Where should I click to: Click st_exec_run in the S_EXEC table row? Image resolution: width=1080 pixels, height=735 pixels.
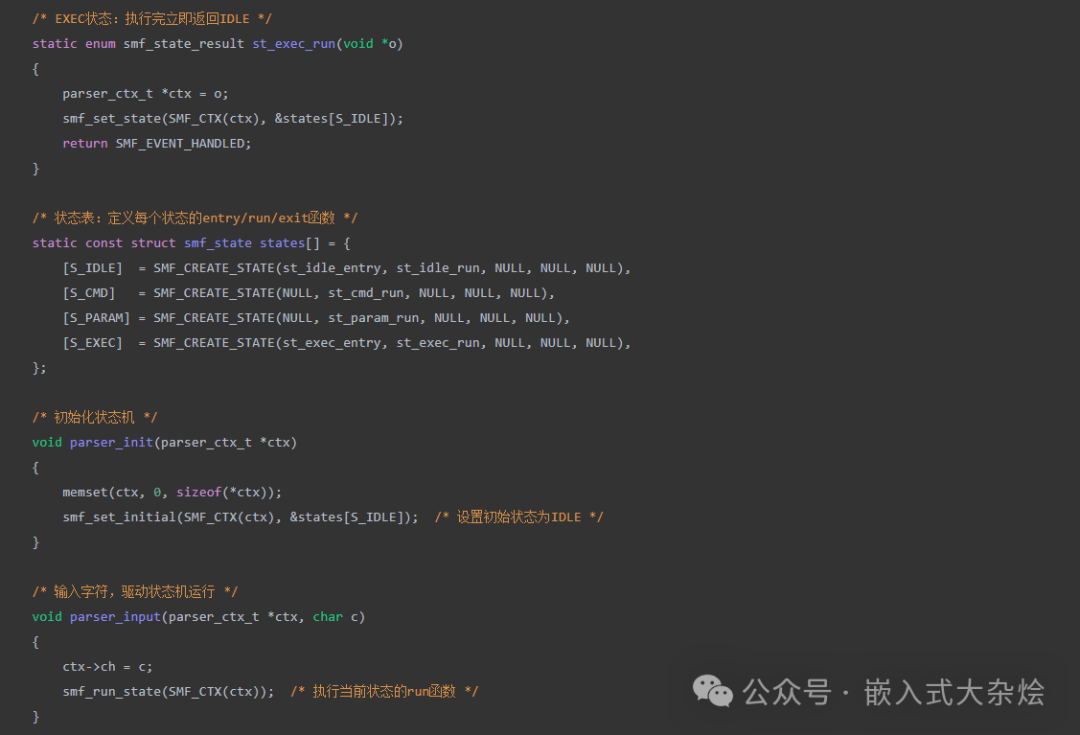click(438, 342)
